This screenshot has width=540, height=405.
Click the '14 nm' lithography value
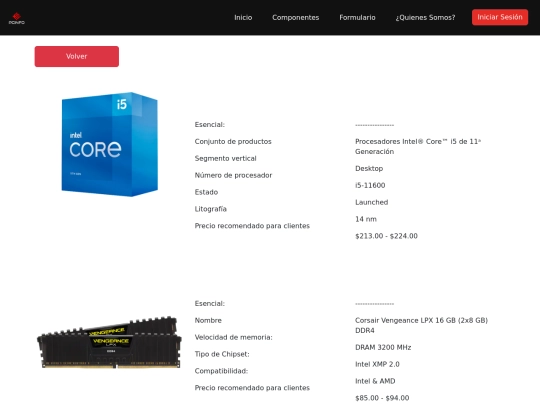click(366, 219)
